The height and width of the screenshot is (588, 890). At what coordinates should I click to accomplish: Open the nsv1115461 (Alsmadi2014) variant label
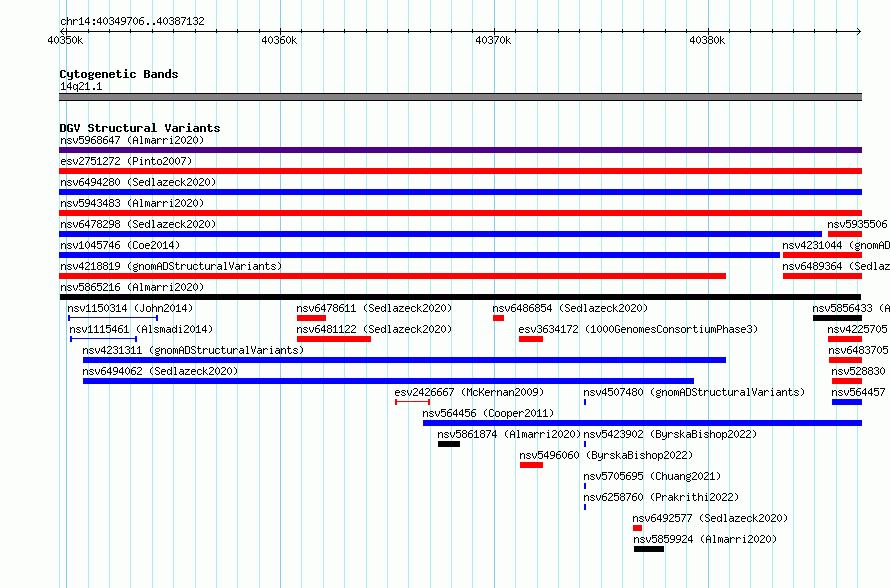[141, 329]
